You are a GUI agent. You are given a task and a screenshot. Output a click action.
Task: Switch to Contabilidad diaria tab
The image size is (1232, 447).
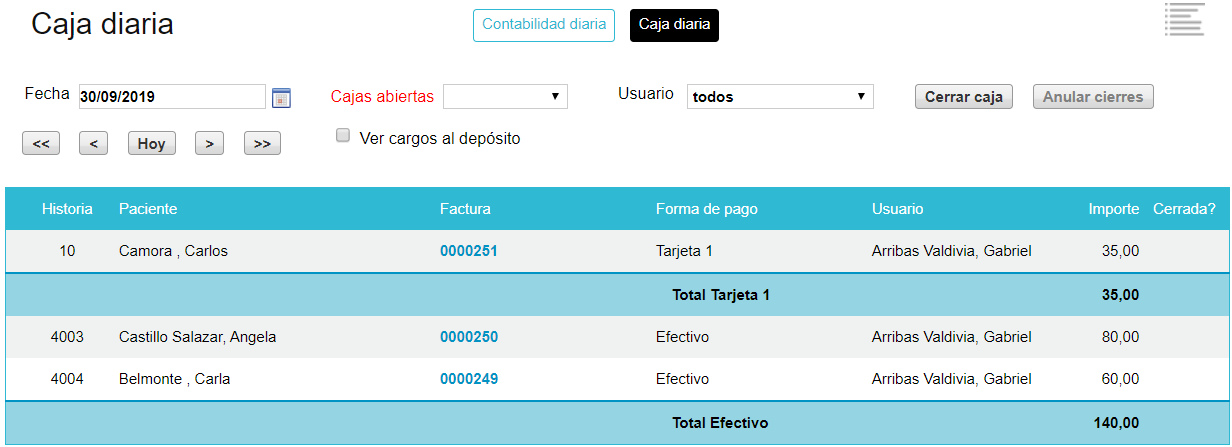(544, 25)
